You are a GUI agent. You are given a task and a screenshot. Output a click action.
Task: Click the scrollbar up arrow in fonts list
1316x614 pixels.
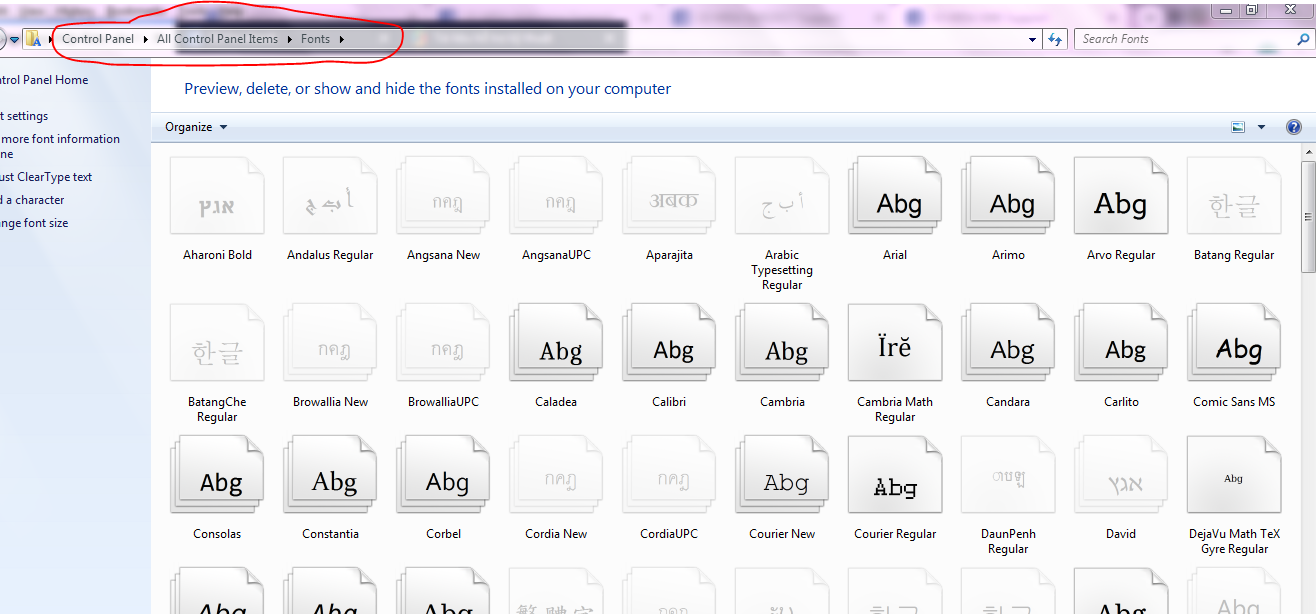tap(1308, 151)
